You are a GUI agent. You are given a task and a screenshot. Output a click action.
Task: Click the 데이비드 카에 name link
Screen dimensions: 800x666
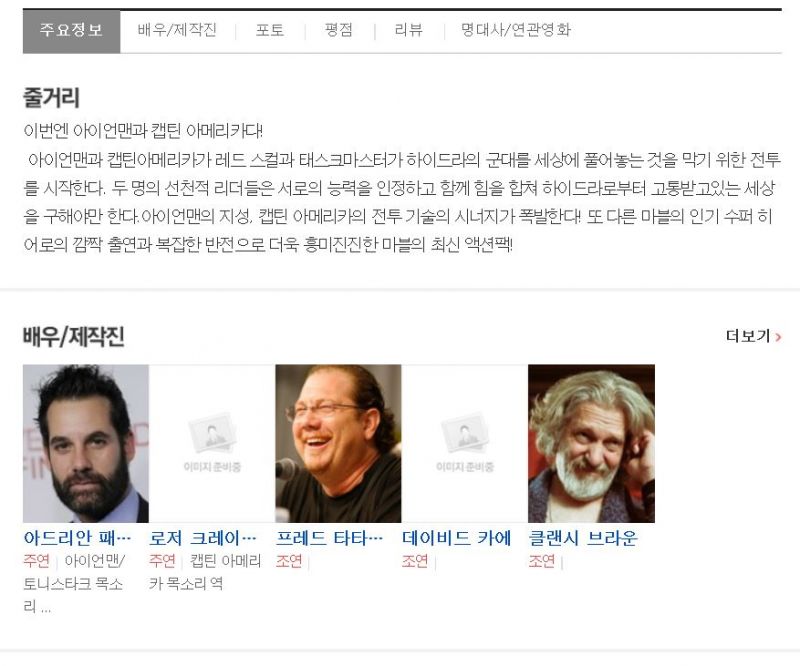coord(456,538)
